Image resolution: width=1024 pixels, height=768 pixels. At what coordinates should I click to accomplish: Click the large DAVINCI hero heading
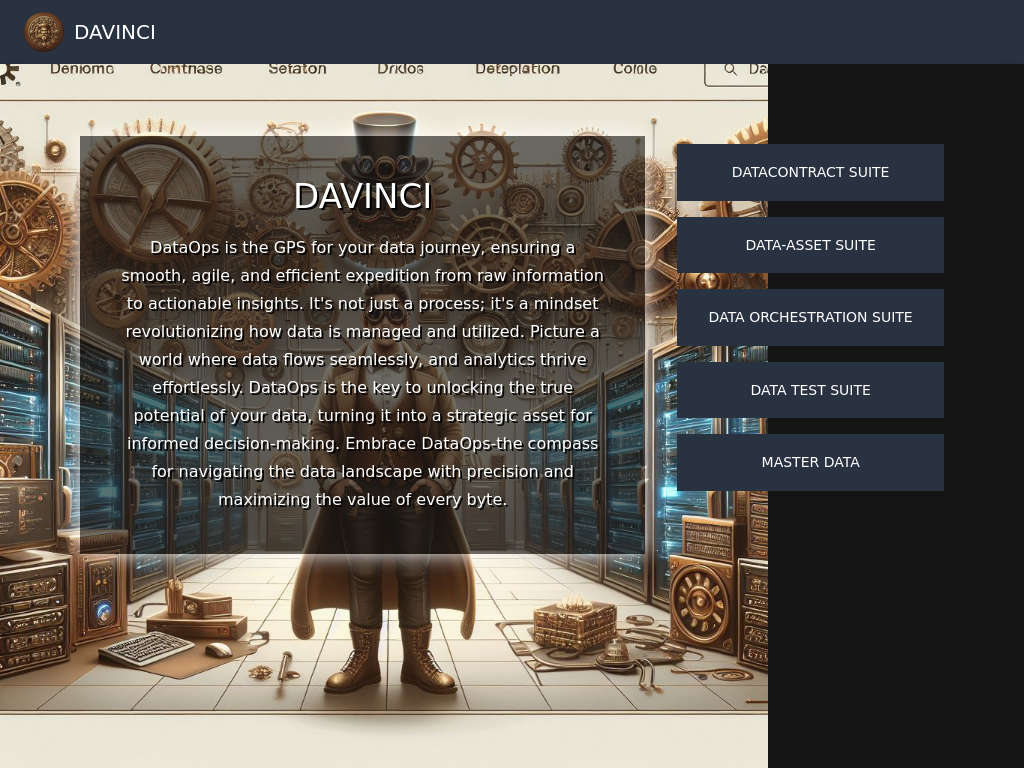362,196
